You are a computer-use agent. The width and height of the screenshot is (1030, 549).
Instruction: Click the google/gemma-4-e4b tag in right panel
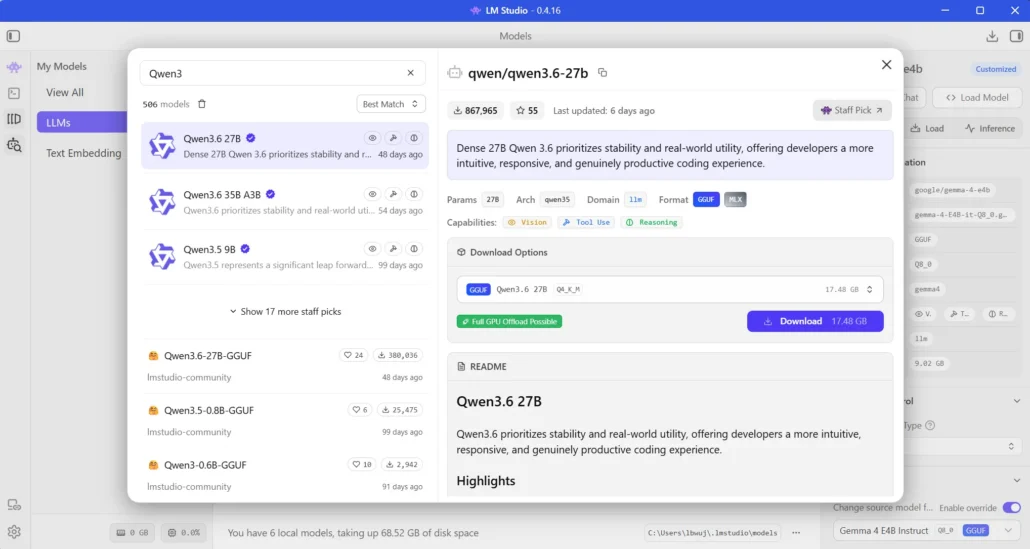click(x=952, y=190)
